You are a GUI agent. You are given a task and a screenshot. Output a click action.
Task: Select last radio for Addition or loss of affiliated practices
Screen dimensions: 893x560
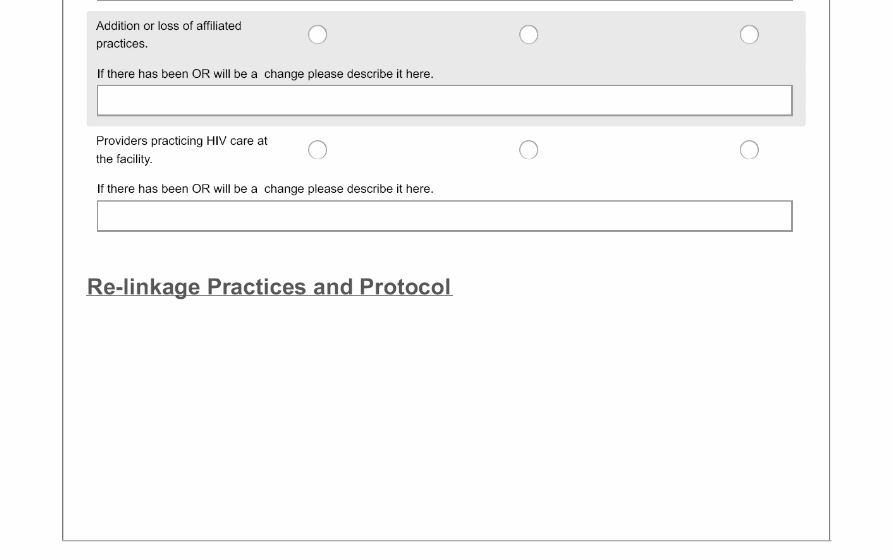pyautogui.click(x=749, y=35)
